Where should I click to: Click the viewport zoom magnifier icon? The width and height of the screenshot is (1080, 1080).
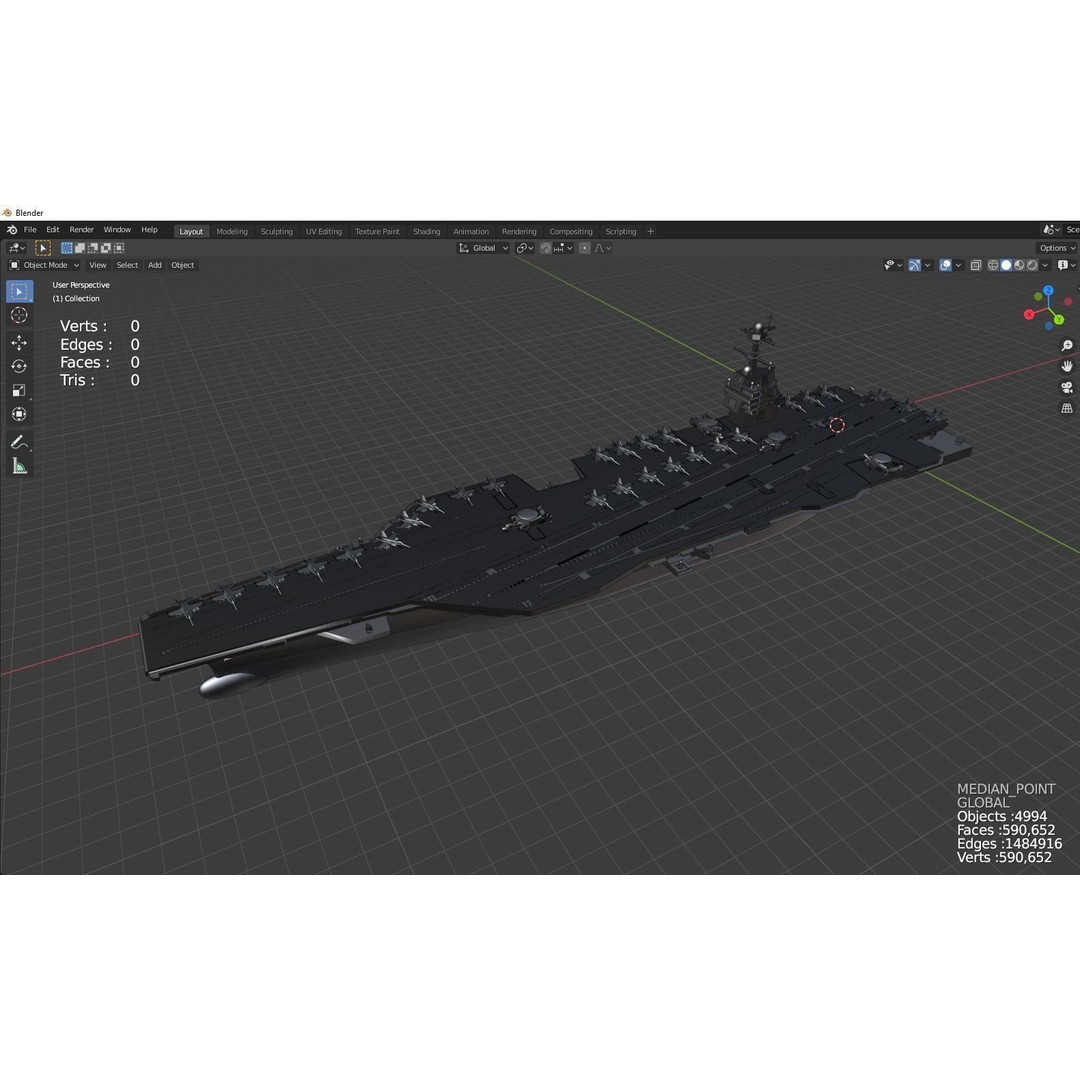coord(1067,346)
